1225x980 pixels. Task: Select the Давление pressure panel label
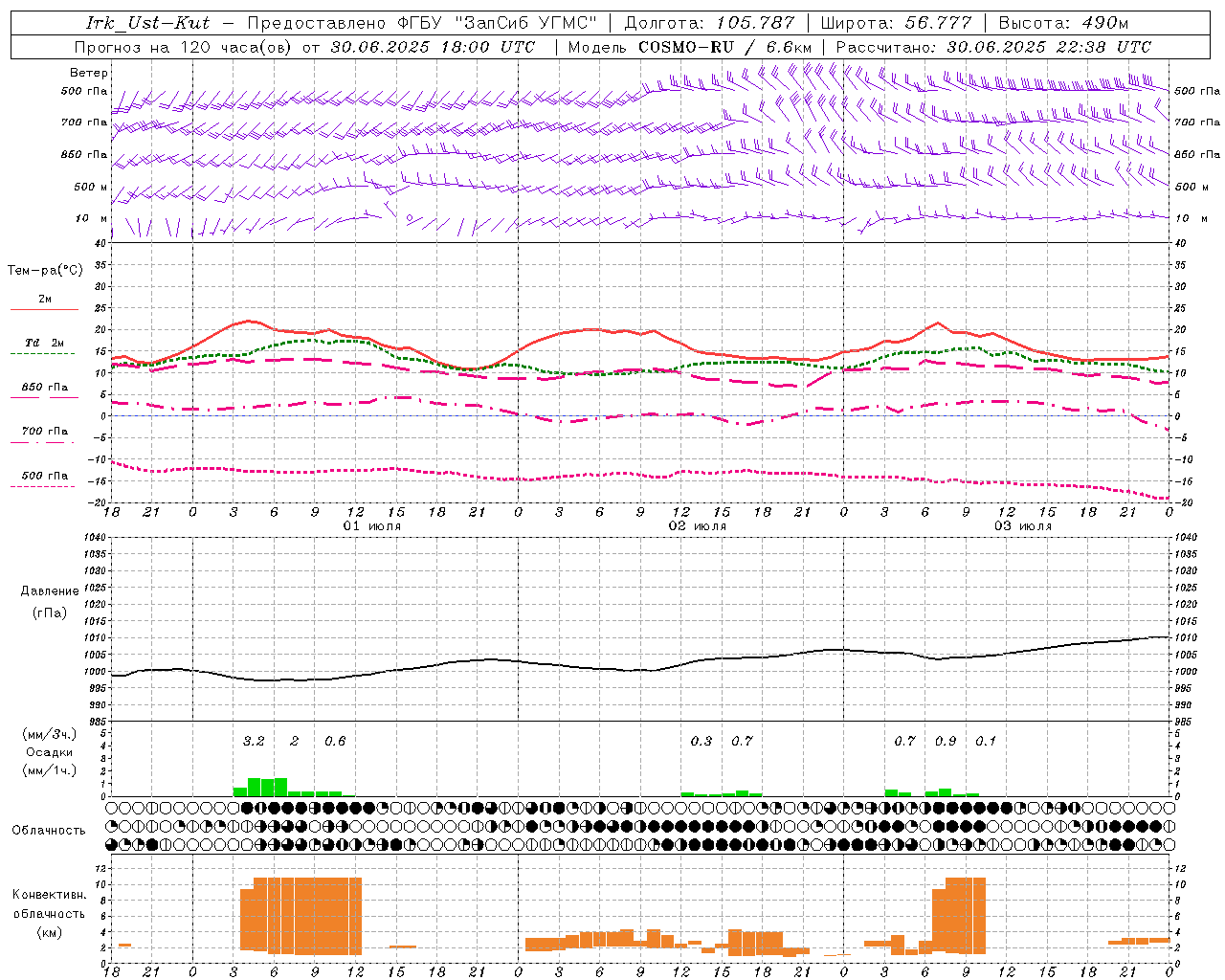click(x=50, y=591)
